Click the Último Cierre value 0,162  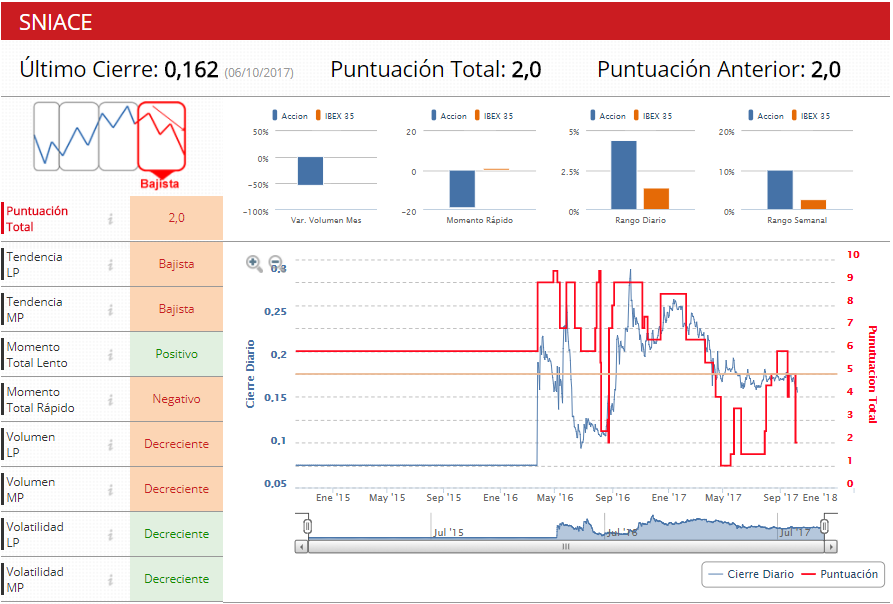click(191, 69)
